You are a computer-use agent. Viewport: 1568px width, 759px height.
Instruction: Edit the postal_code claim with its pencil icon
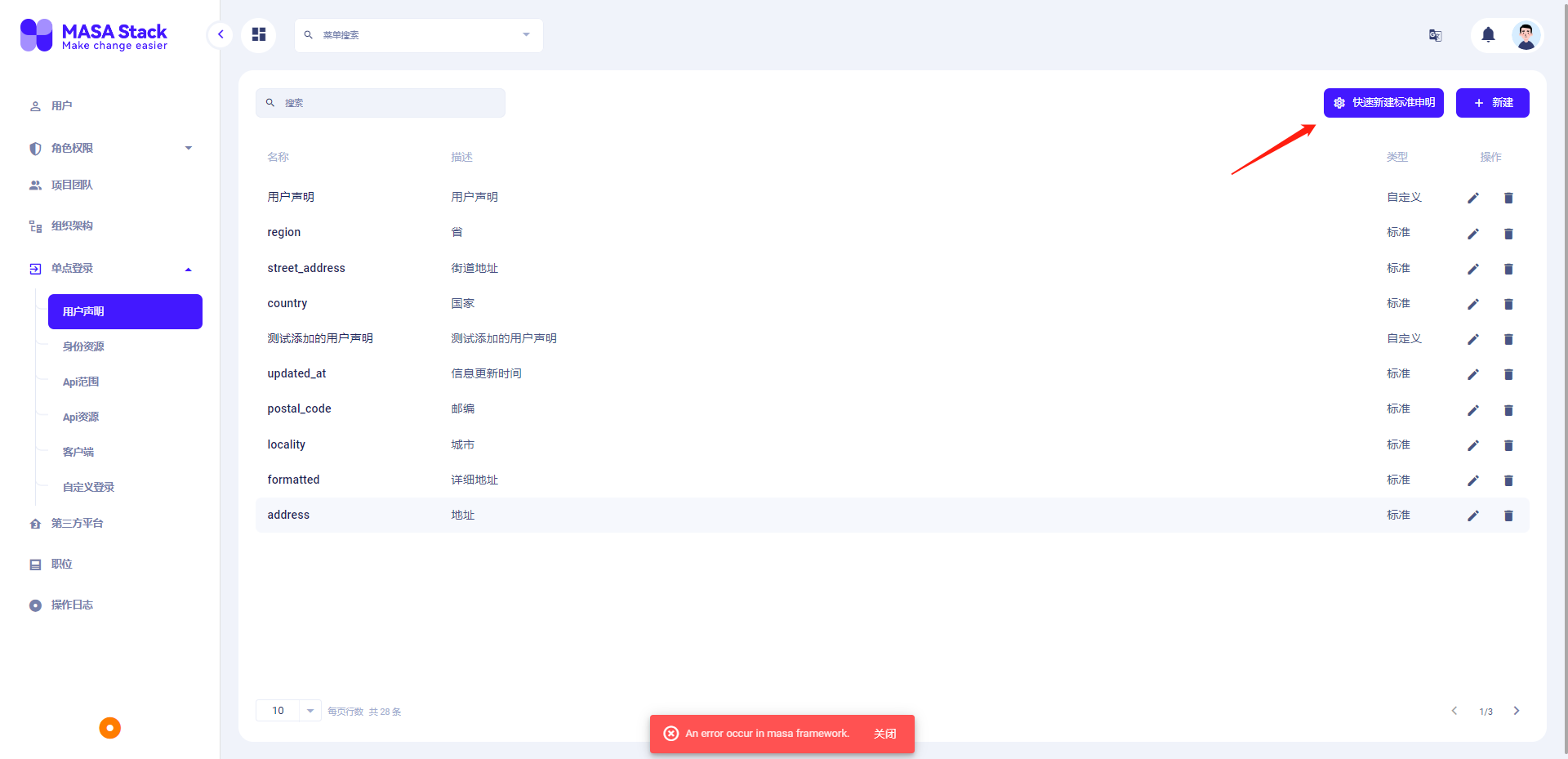coord(1473,410)
